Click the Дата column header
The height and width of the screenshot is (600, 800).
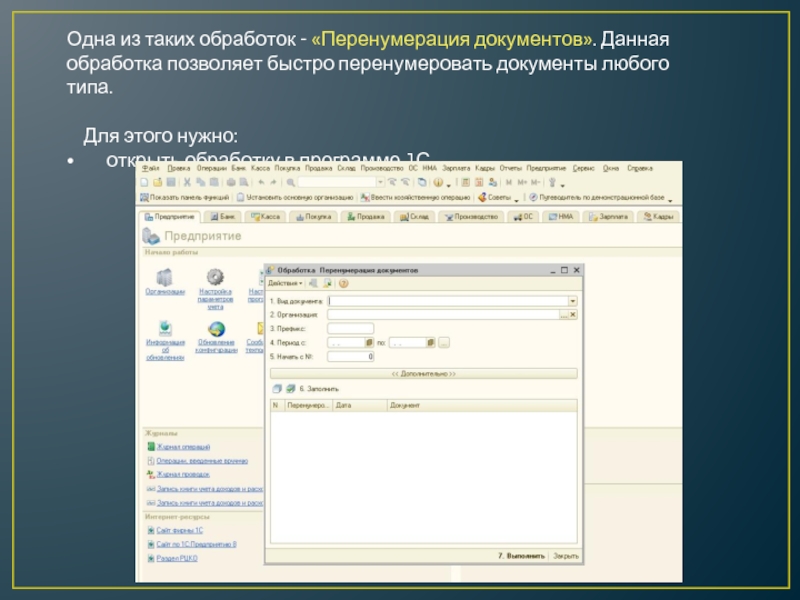[x=360, y=406]
